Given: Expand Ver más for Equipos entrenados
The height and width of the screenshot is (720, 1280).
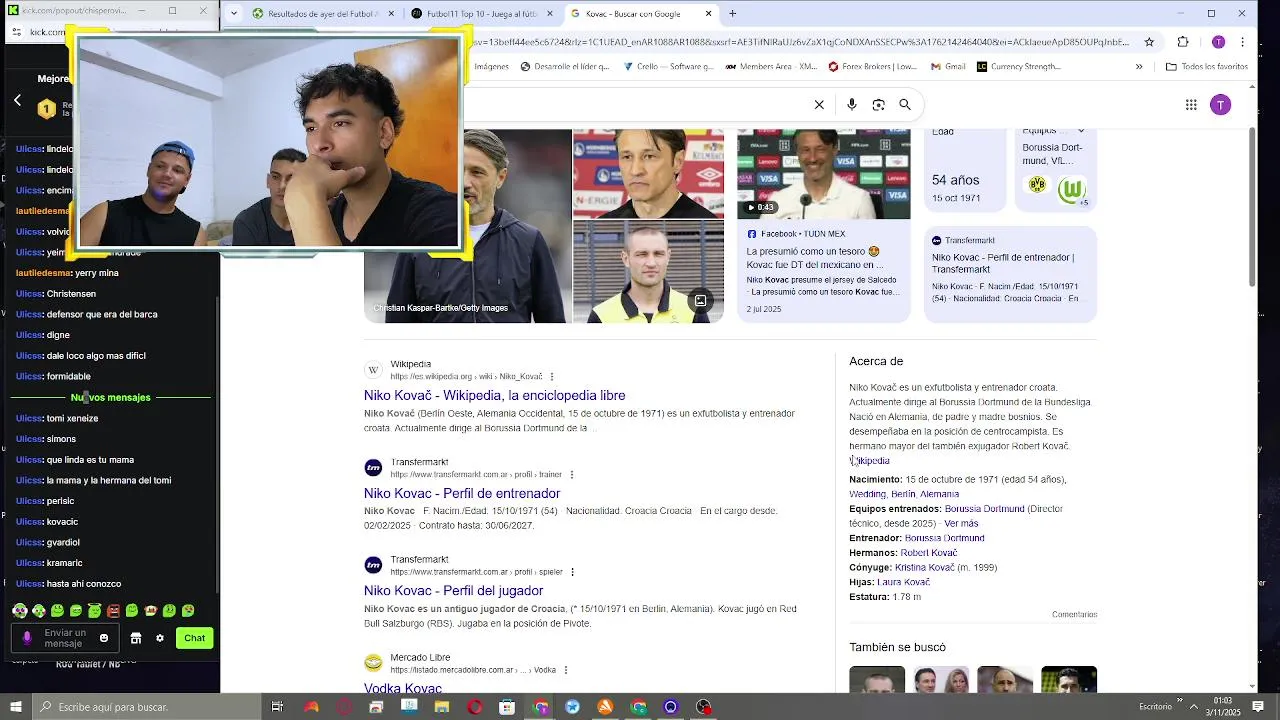Looking at the screenshot, I should pyautogui.click(x=961, y=524).
